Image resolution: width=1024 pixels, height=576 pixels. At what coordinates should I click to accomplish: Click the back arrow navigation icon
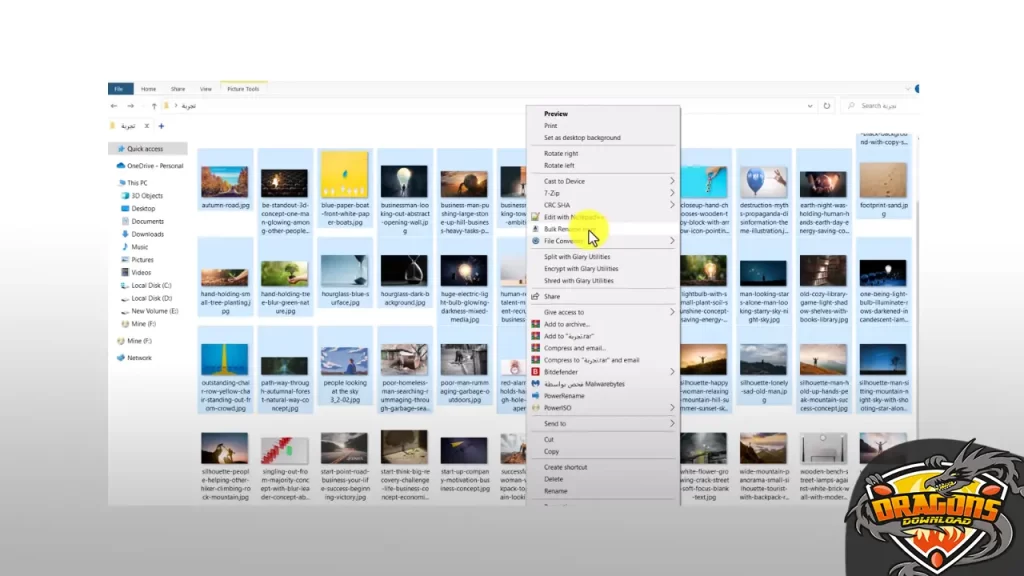(x=114, y=105)
